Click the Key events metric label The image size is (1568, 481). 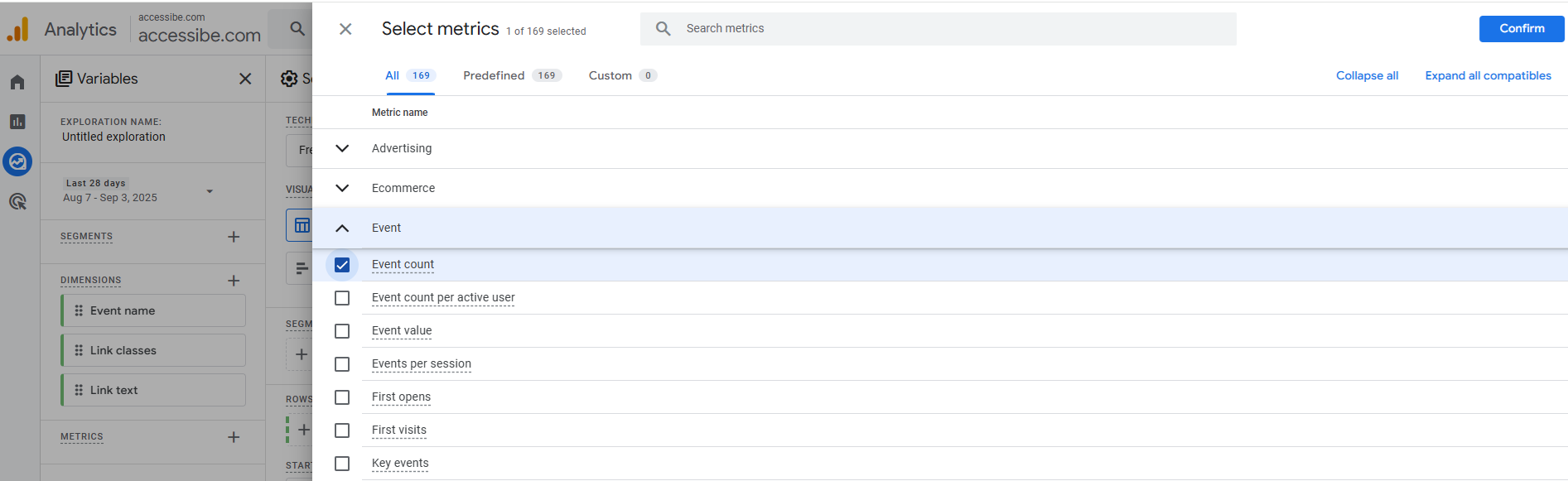tap(400, 464)
